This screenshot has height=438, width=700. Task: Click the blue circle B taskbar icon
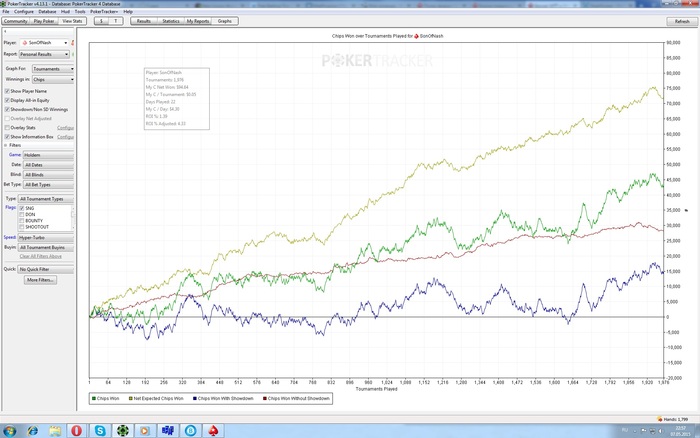tap(191, 431)
